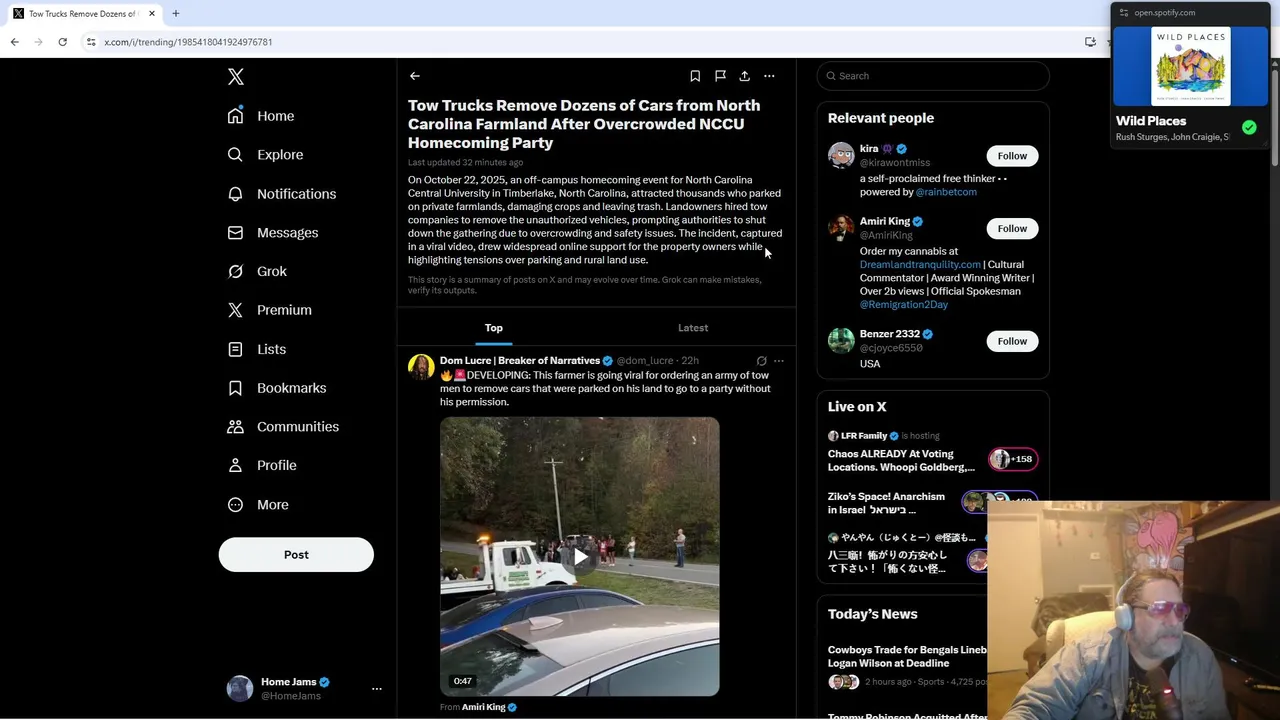
Task: Click the Explore magnifier sidebar icon
Action: (x=235, y=155)
